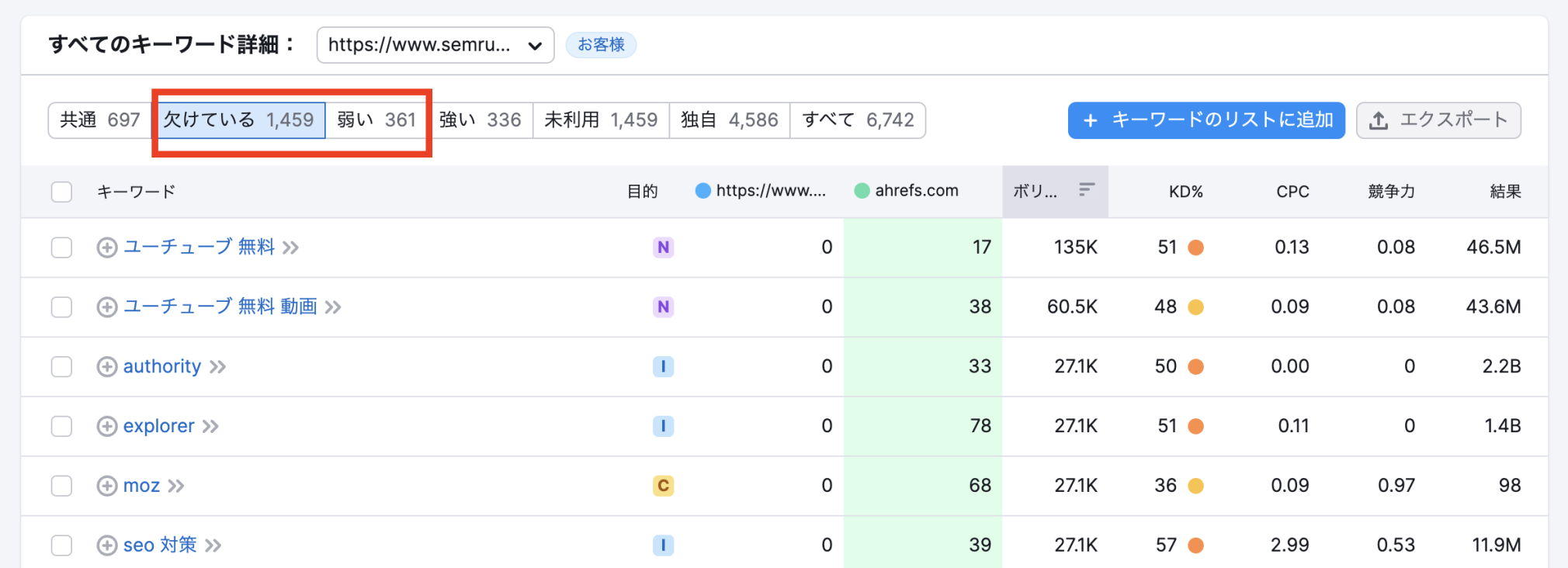Image resolution: width=1568 pixels, height=568 pixels.
Task: Open the 未利用 1,459 tab
Action: pyautogui.click(x=601, y=120)
